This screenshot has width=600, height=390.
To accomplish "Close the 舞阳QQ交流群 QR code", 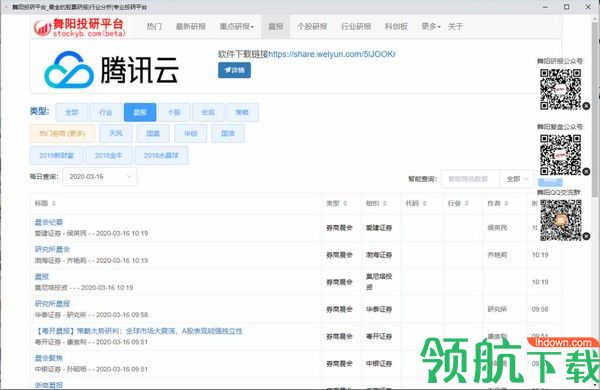I will pyautogui.click(x=586, y=237).
